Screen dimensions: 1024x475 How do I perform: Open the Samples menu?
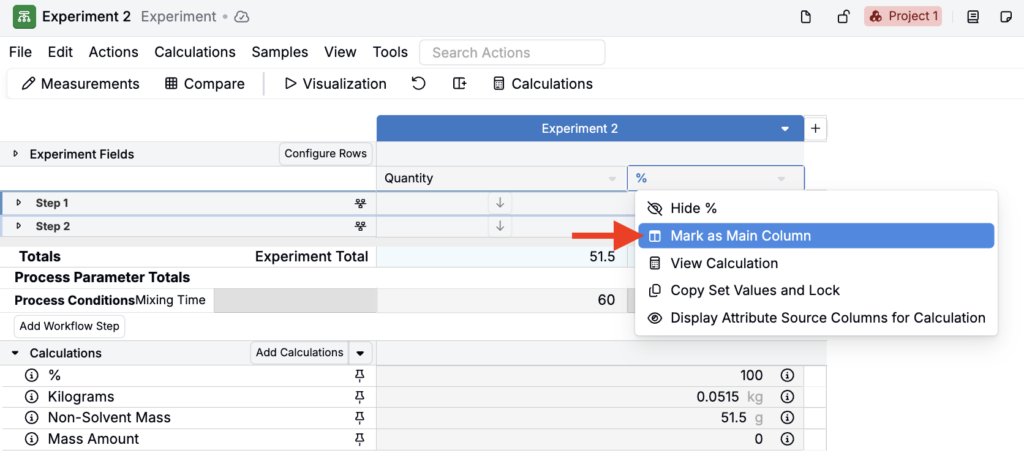pos(280,52)
